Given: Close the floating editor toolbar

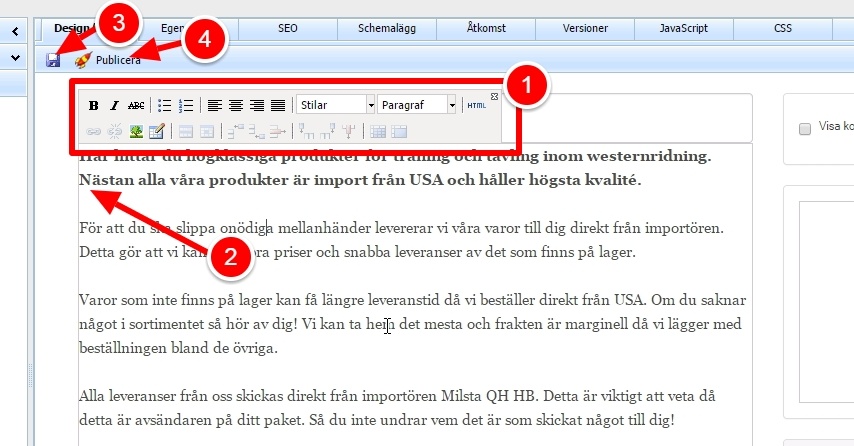Looking at the screenshot, I should click(494, 96).
